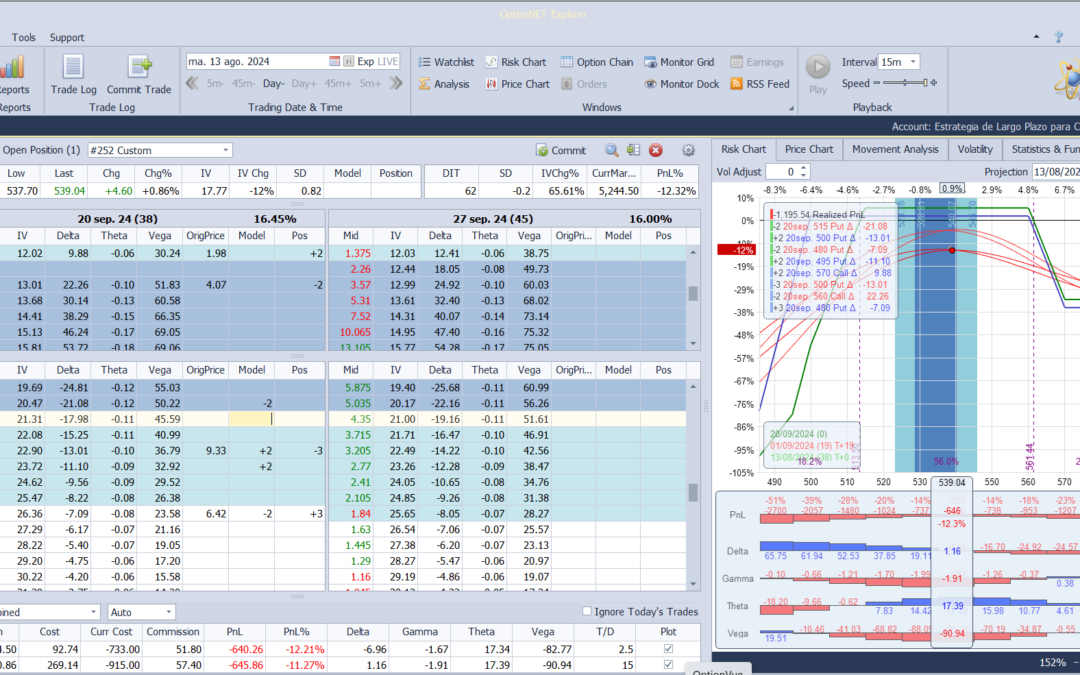Open the Monitor Grid window
1080x675 pixels.
click(679, 62)
